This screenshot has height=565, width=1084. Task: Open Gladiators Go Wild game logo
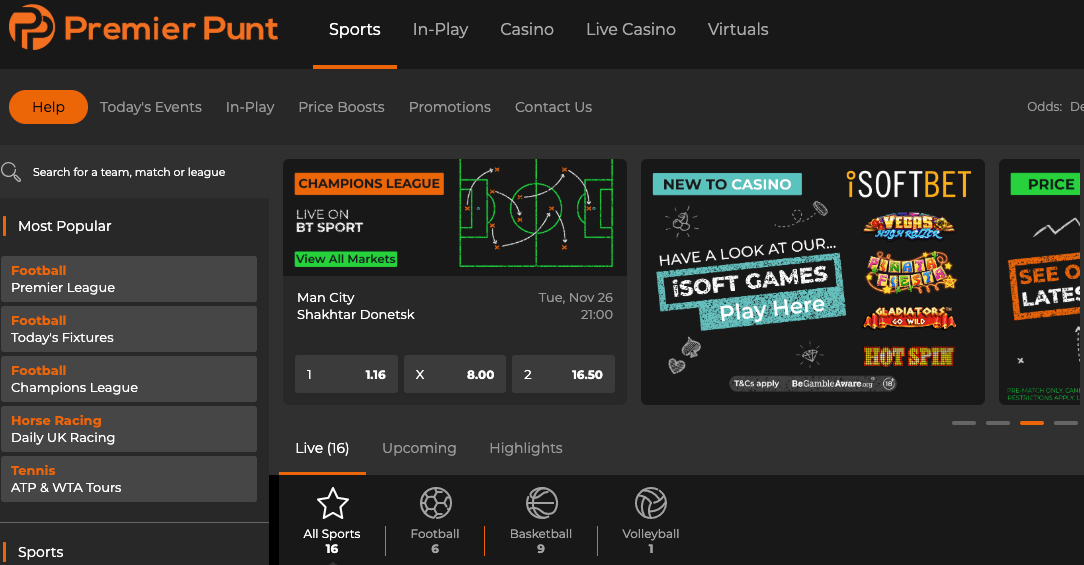pyautogui.click(x=909, y=317)
